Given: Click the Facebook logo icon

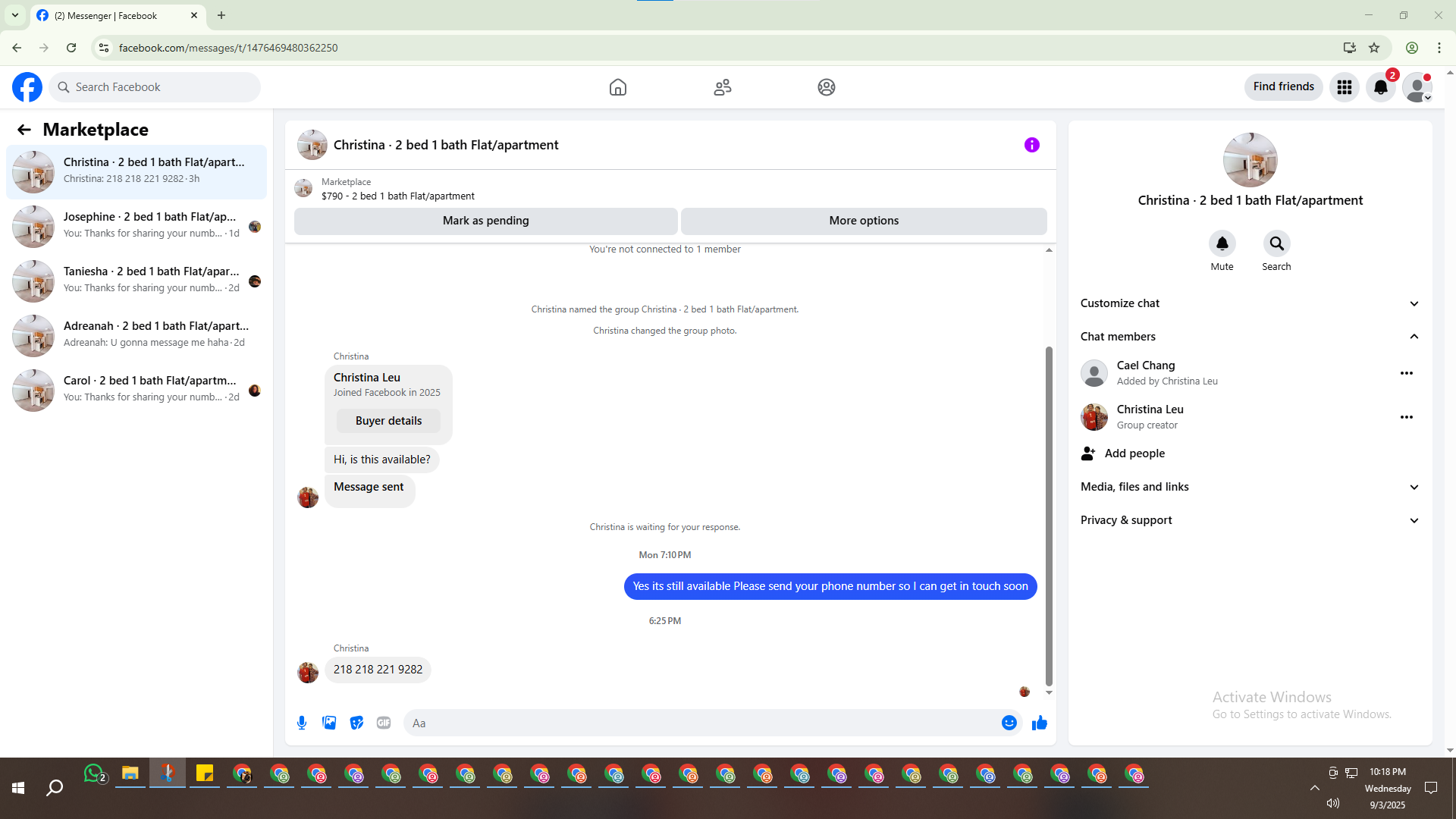Looking at the screenshot, I should click(27, 87).
